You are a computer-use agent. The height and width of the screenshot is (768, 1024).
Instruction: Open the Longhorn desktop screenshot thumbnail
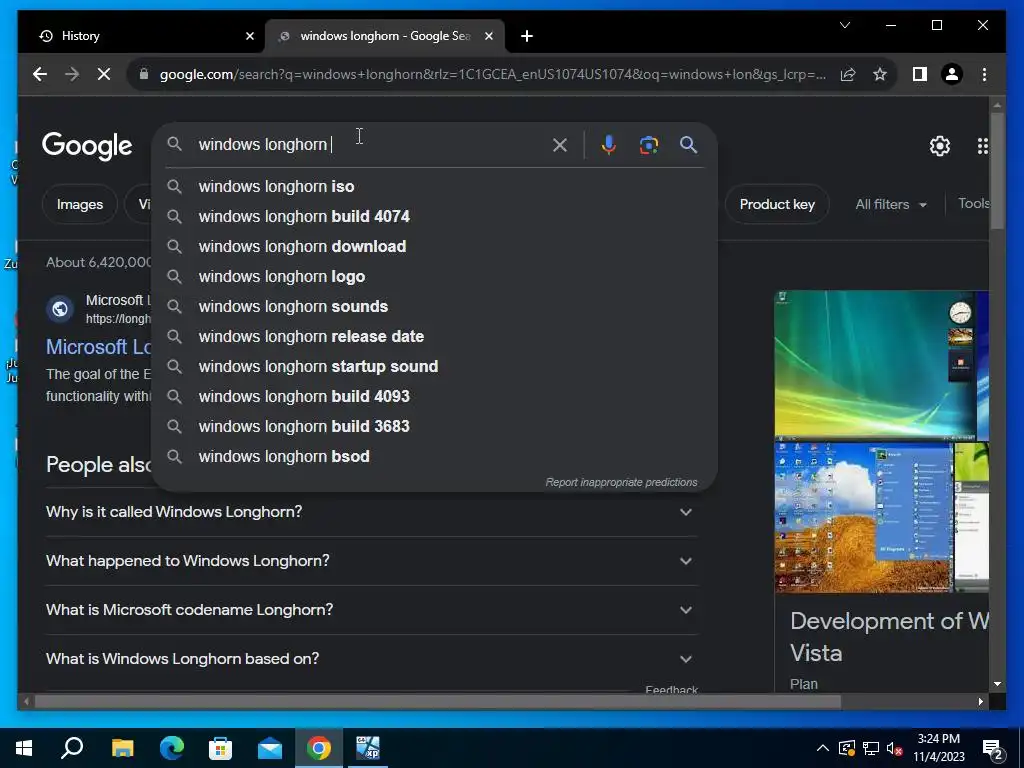pos(863,517)
